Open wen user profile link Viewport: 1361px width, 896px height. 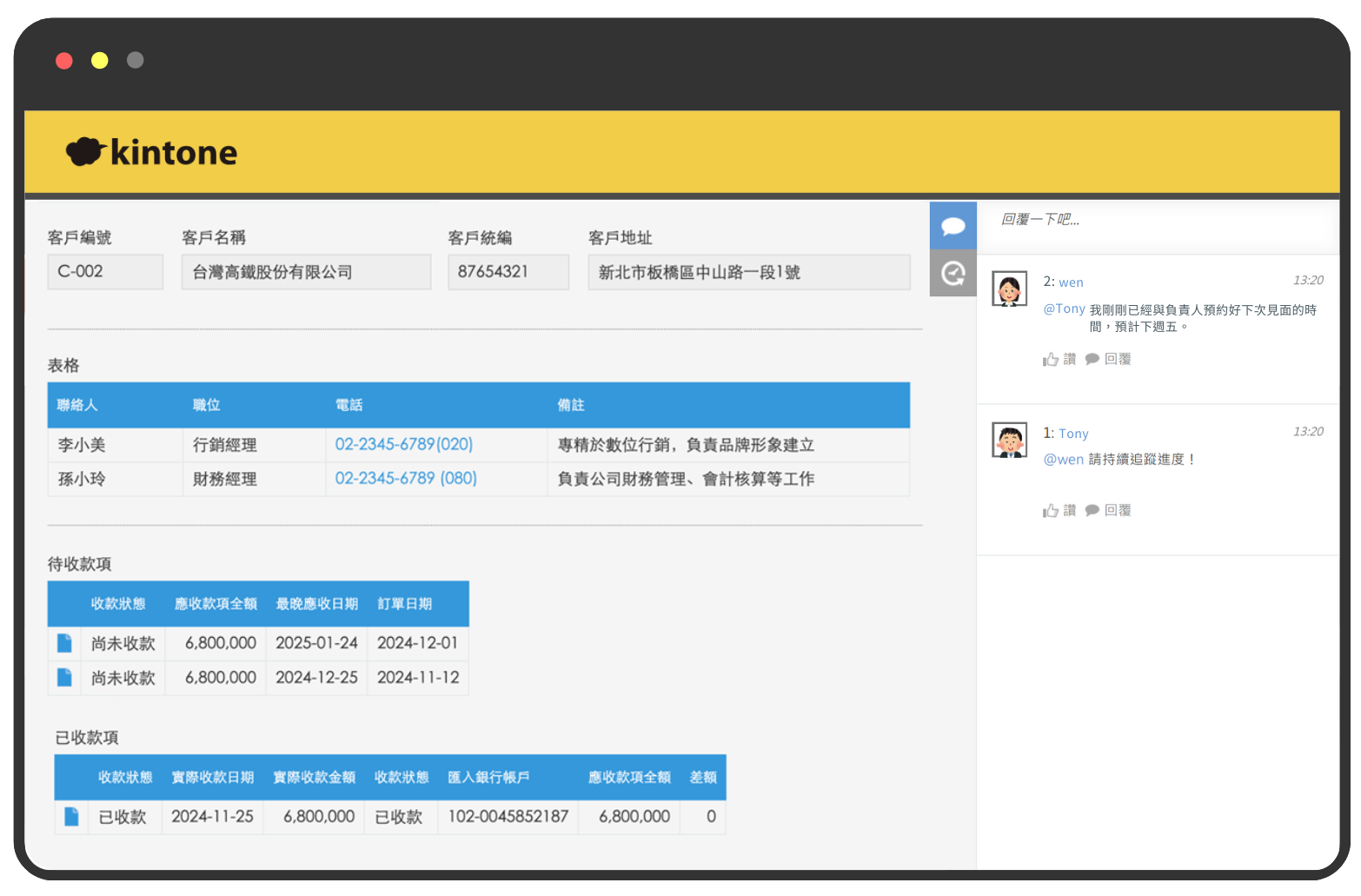point(1071,282)
